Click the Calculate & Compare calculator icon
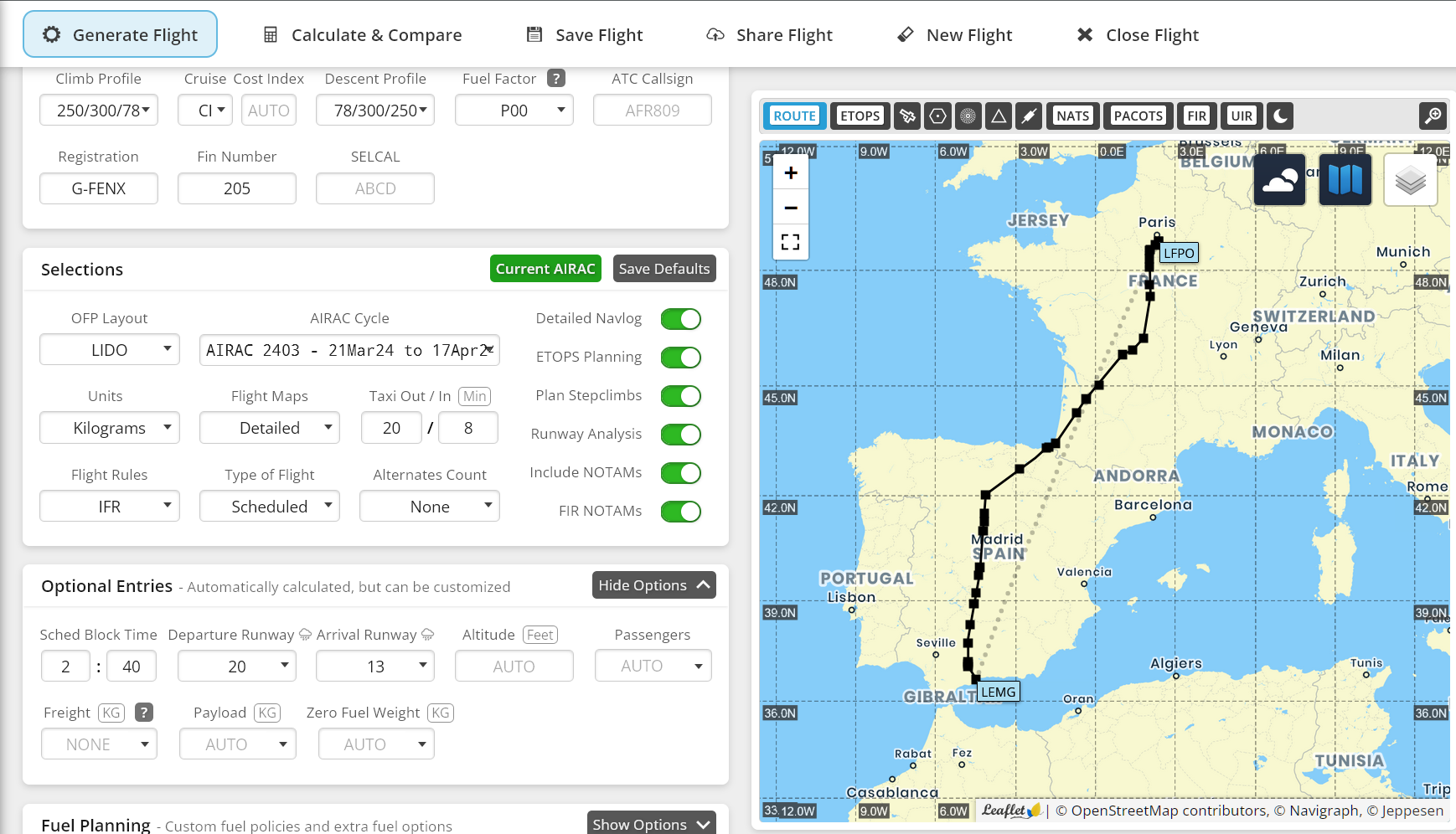This screenshot has height=834, width=1456. click(271, 34)
